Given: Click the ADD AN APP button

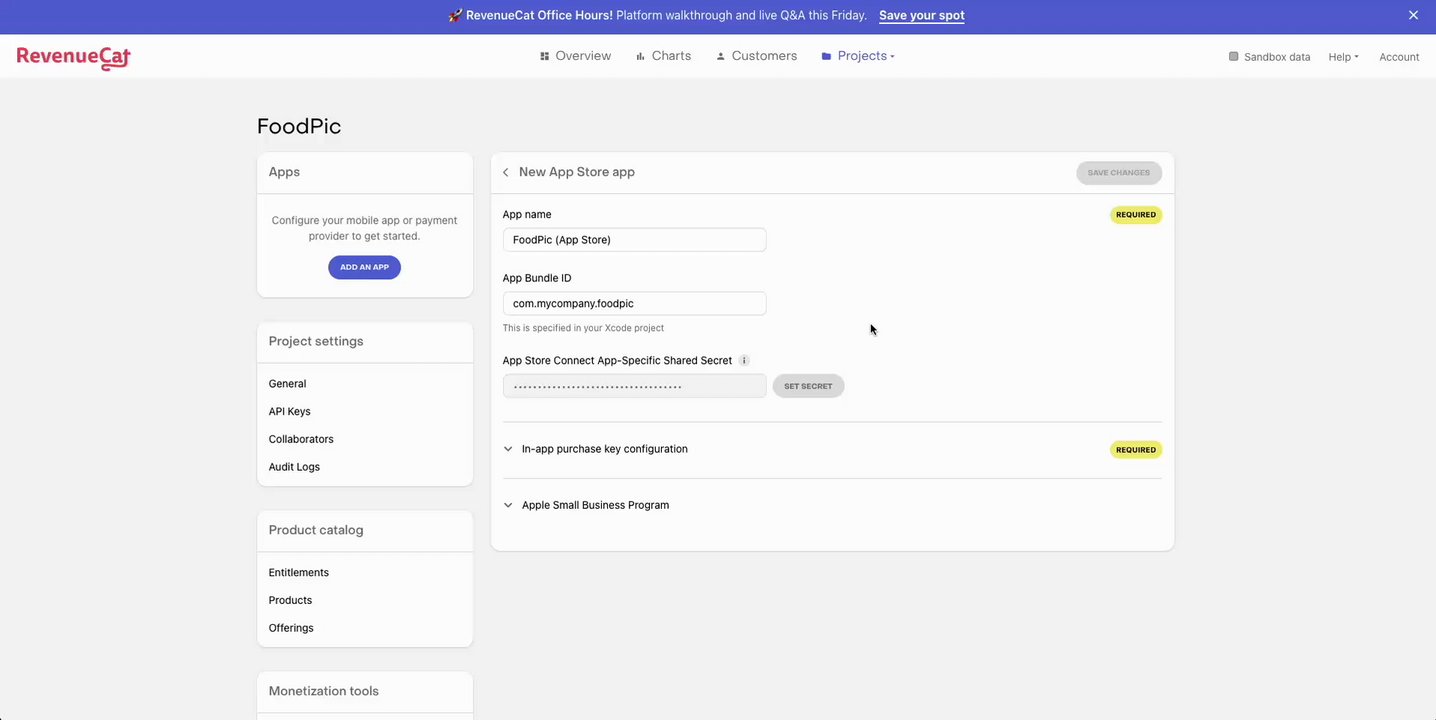Looking at the screenshot, I should (364, 267).
